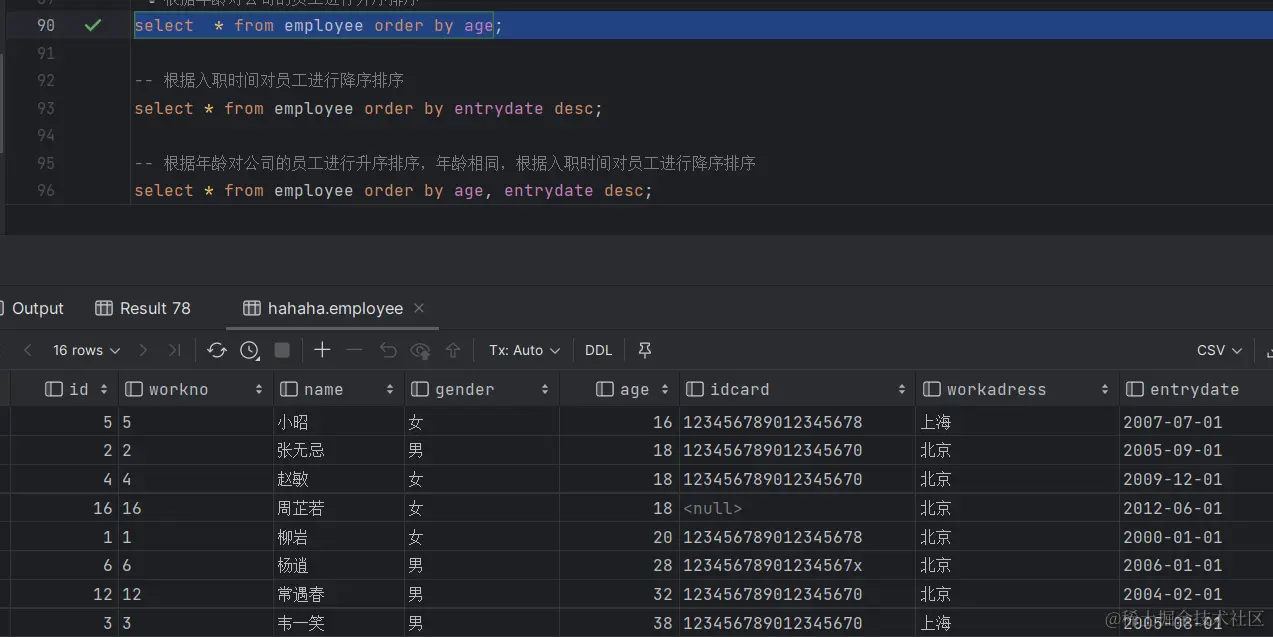1273x637 pixels.
Task: Click the 上海 workadress cell in 小昭 row
Action: click(x=1016, y=422)
